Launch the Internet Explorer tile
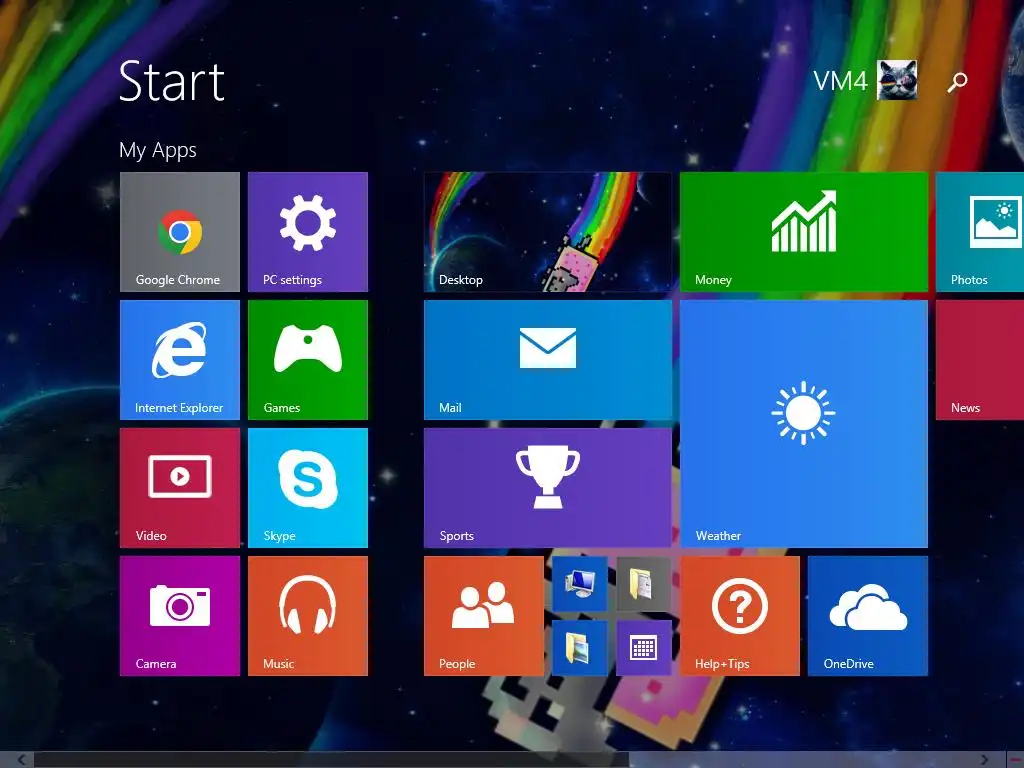Screen dimensions: 1024x768 [x=180, y=360]
